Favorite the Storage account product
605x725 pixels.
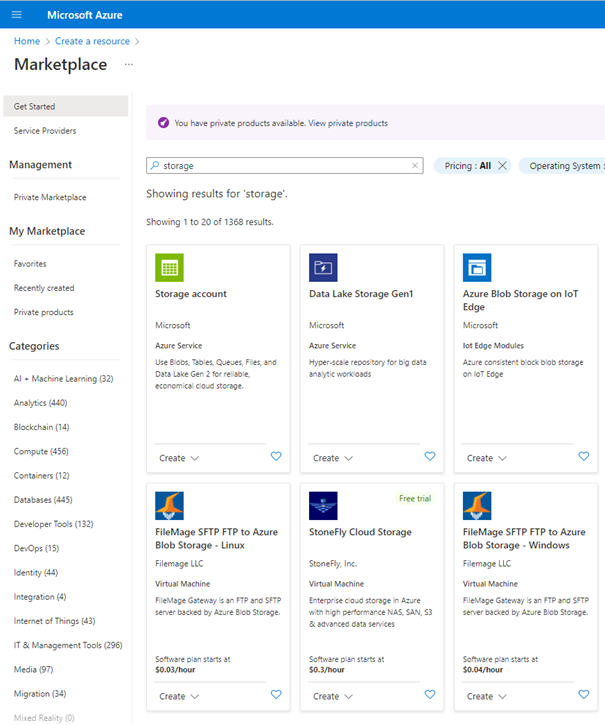(276, 457)
